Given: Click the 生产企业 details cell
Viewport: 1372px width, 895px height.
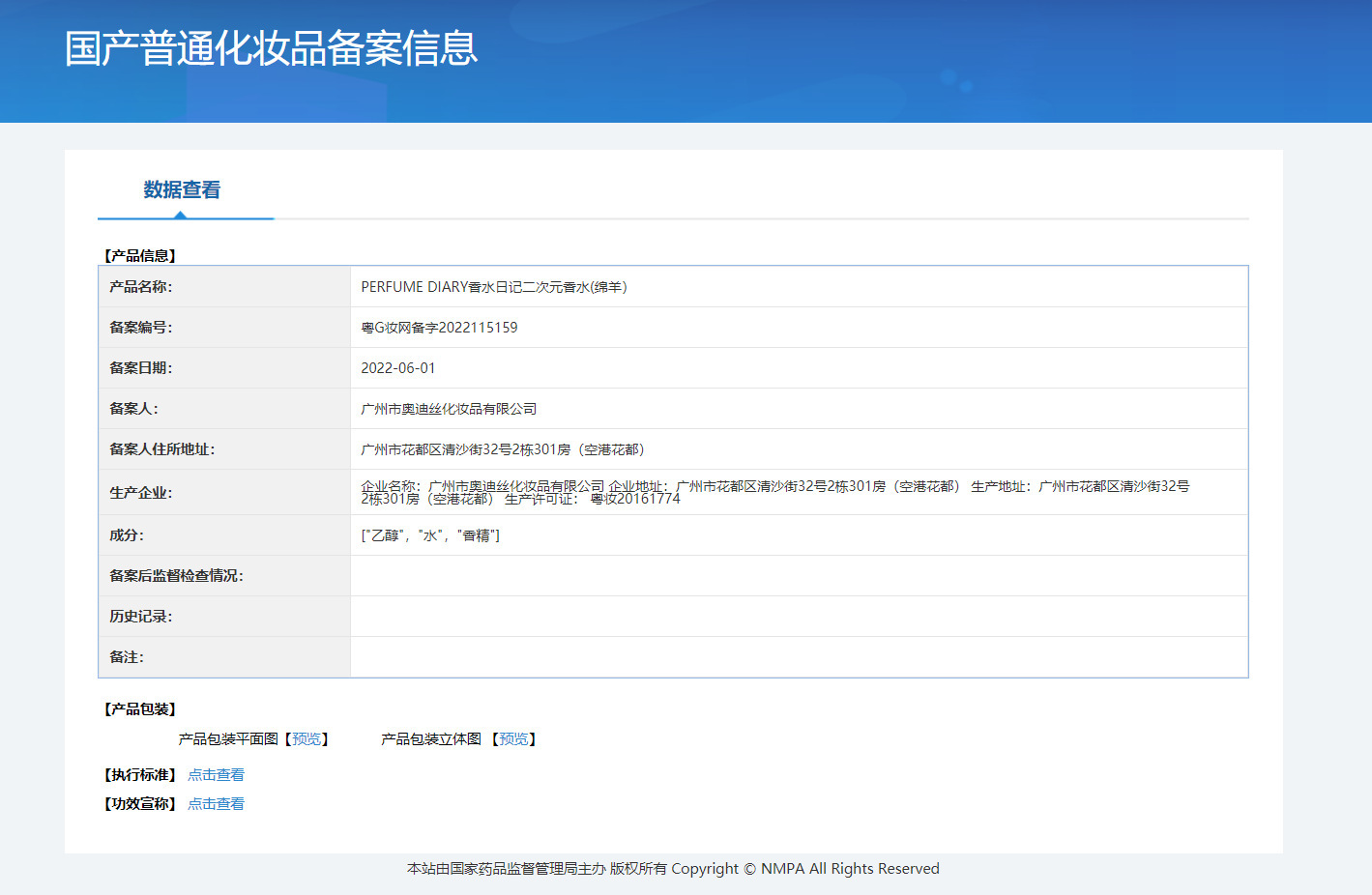Looking at the screenshot, I should (x=677, y=493).
